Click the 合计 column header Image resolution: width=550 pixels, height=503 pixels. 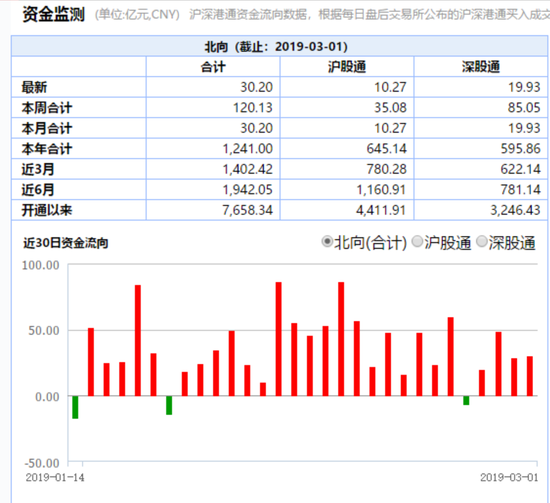[x=213, y=67]
